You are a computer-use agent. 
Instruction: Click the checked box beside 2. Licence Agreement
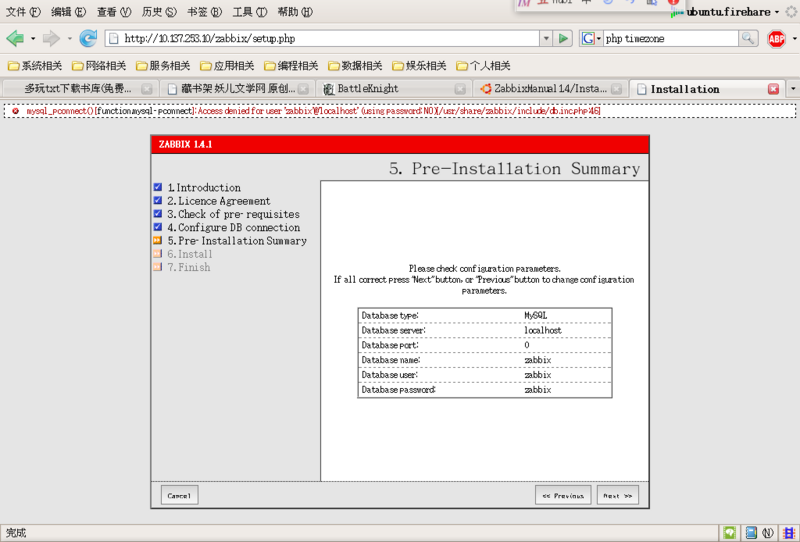pos(158,201)
